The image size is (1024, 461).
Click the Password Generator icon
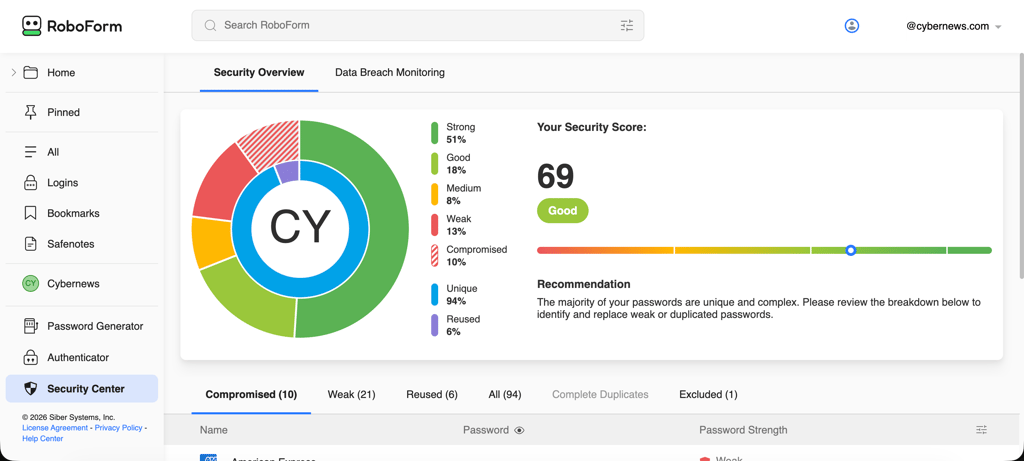(x=30, y=326)
